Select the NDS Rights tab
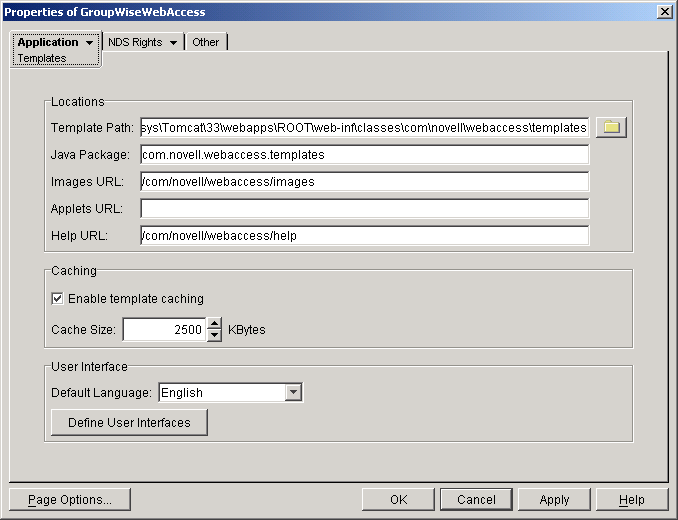Screen dimensions: 678x520 (134, 42)
